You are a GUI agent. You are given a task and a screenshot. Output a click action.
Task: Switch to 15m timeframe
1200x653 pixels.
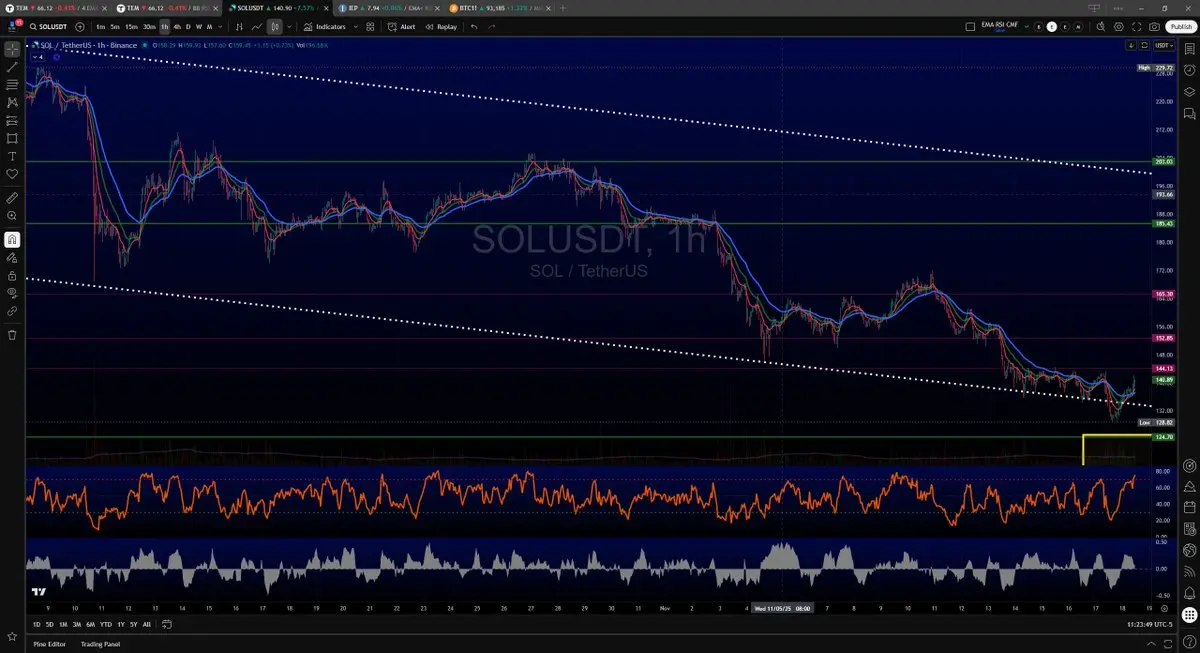pos(131,27)
